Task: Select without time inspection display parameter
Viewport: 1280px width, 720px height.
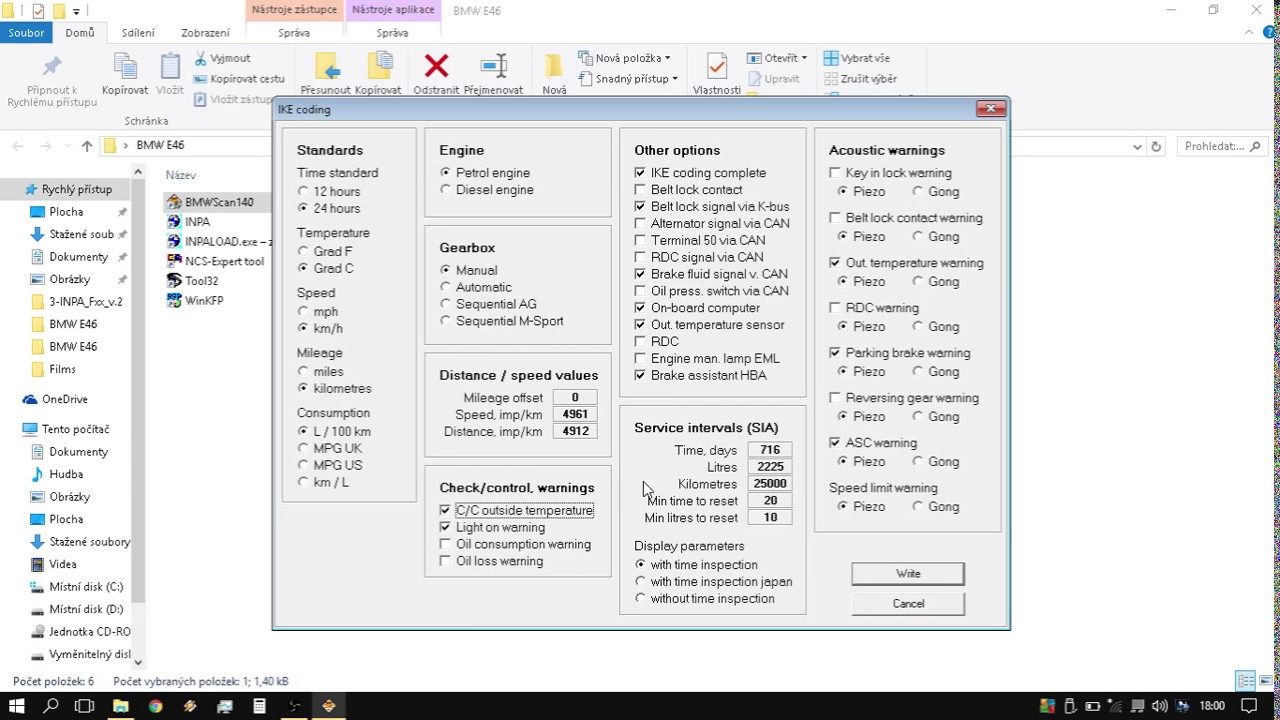Action: pyautogui.click(x=640, y=599)
